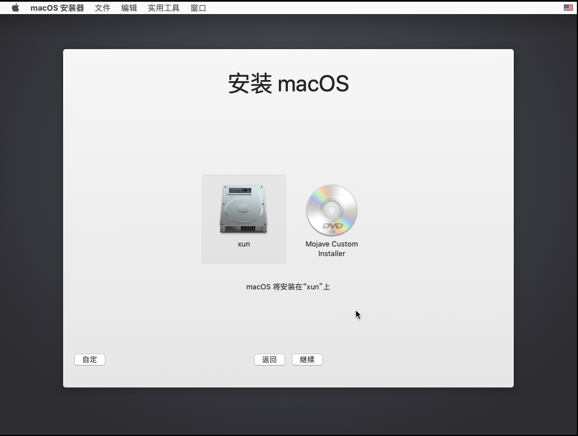Open the Apple menu
Viewport: 578px width, 436px height.
pyautogui.click(x=15, y=8)
